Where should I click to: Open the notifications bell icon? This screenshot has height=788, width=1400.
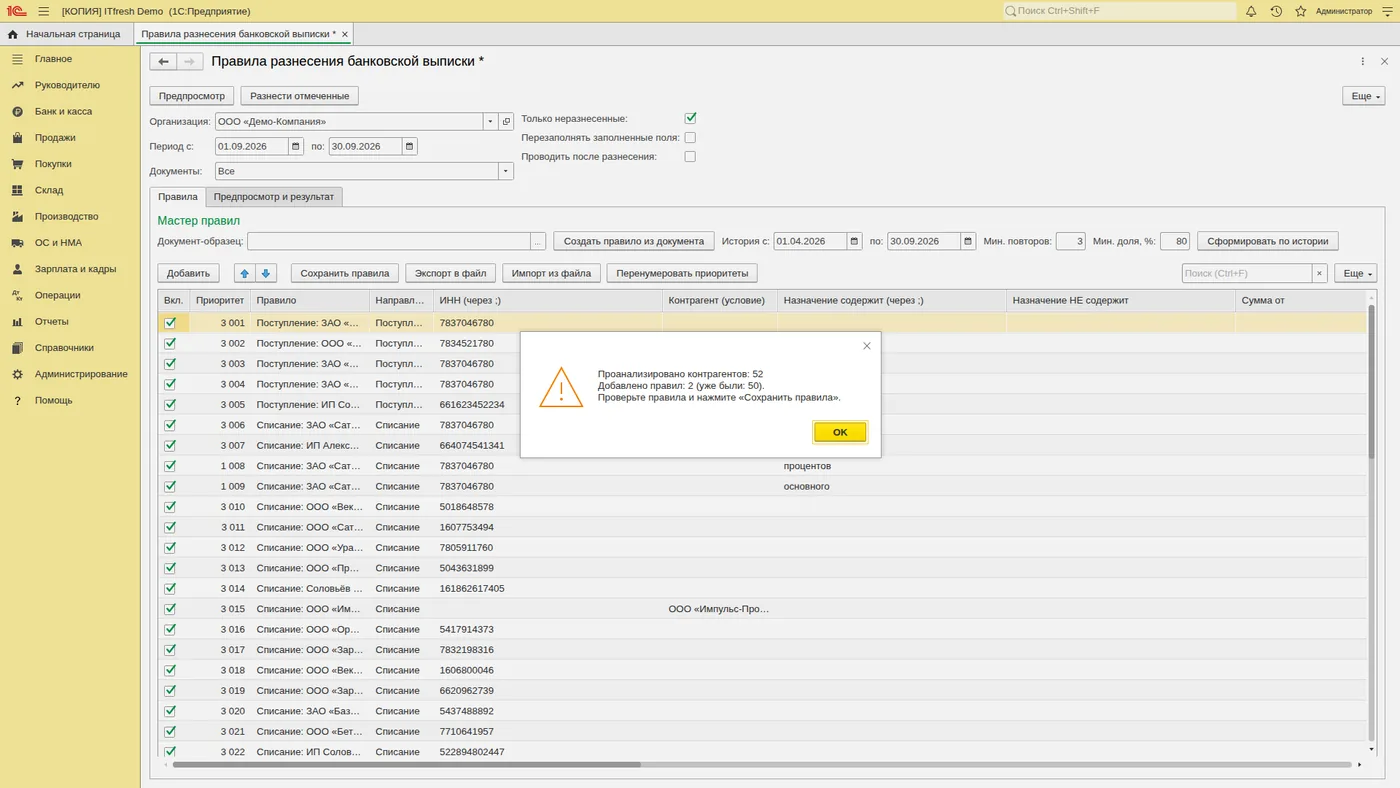click(x=1251, y=11)
